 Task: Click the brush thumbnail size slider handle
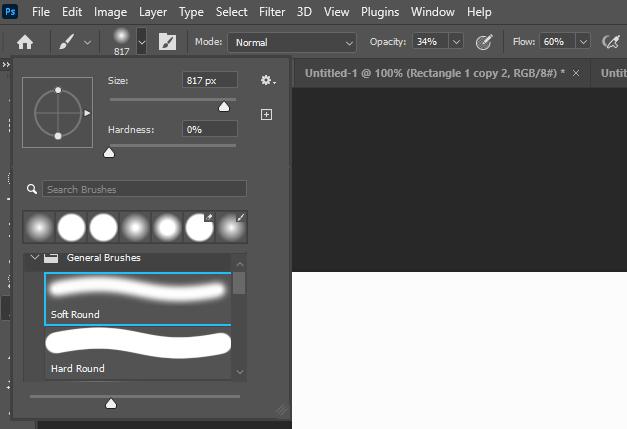click(111, 403)
